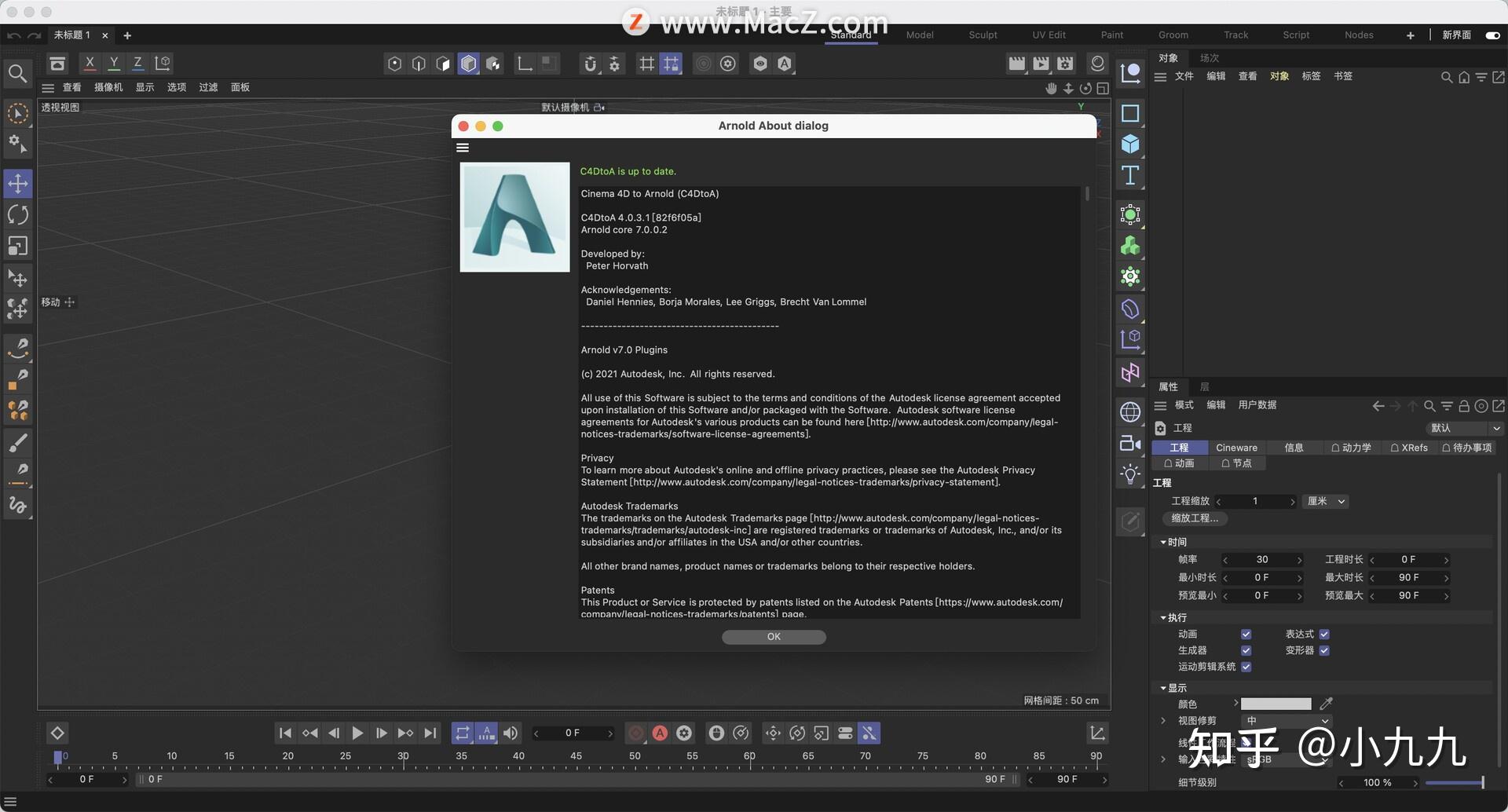
Task: Open the 动力学 attribute tab
Action: click(1351, 448)
